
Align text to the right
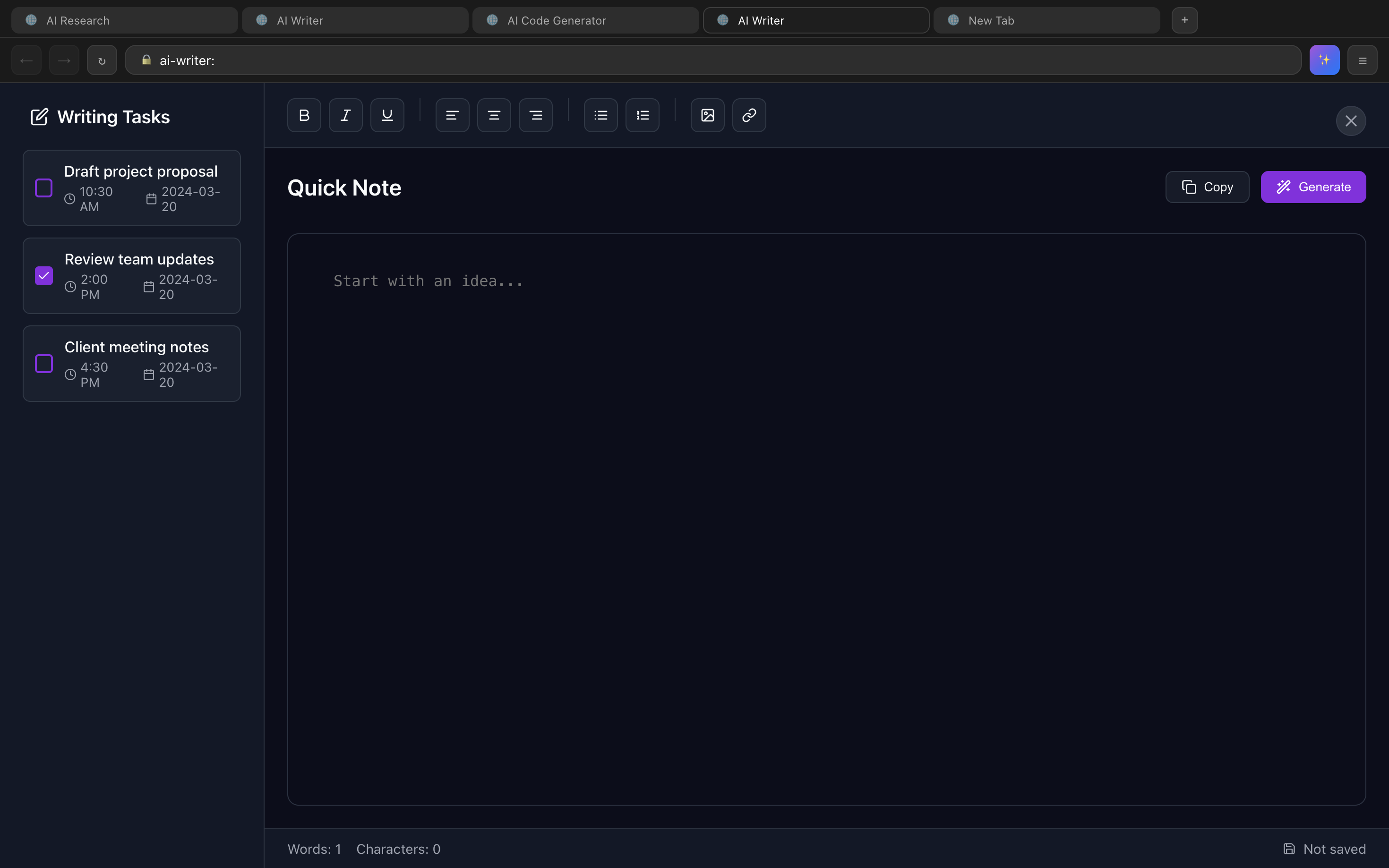tap(535, 115)
